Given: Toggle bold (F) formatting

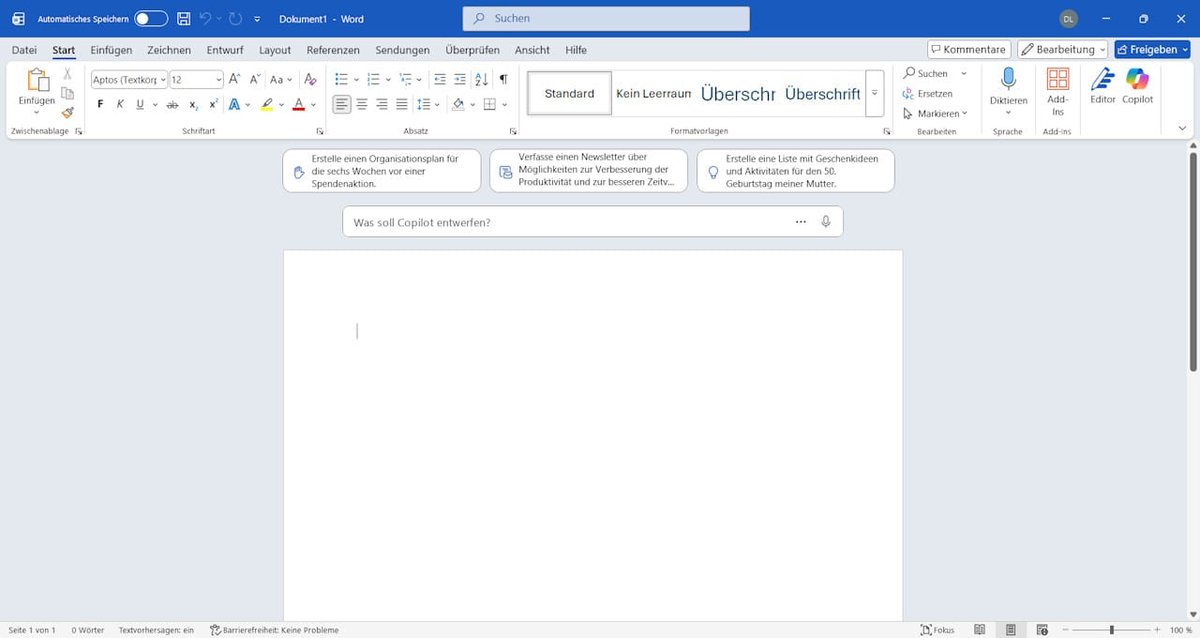Looking at the screenshot, I should click(x=100, y=104).
